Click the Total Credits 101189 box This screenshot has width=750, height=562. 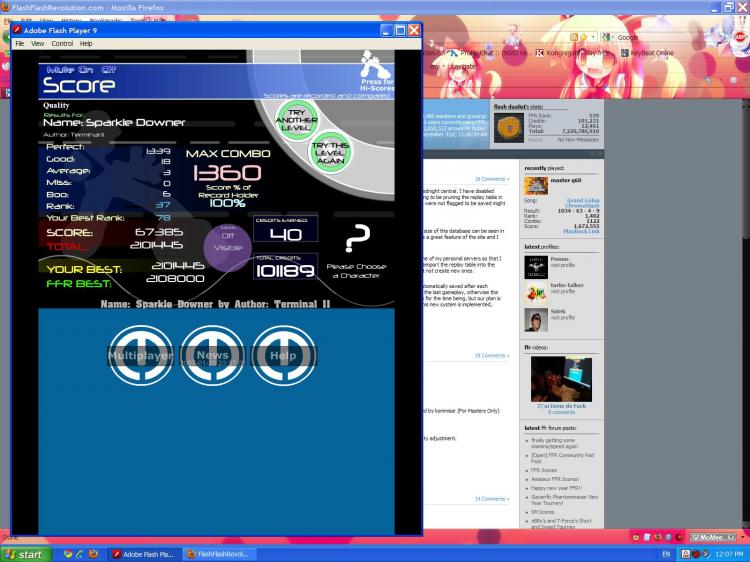(x=286, y=267)
